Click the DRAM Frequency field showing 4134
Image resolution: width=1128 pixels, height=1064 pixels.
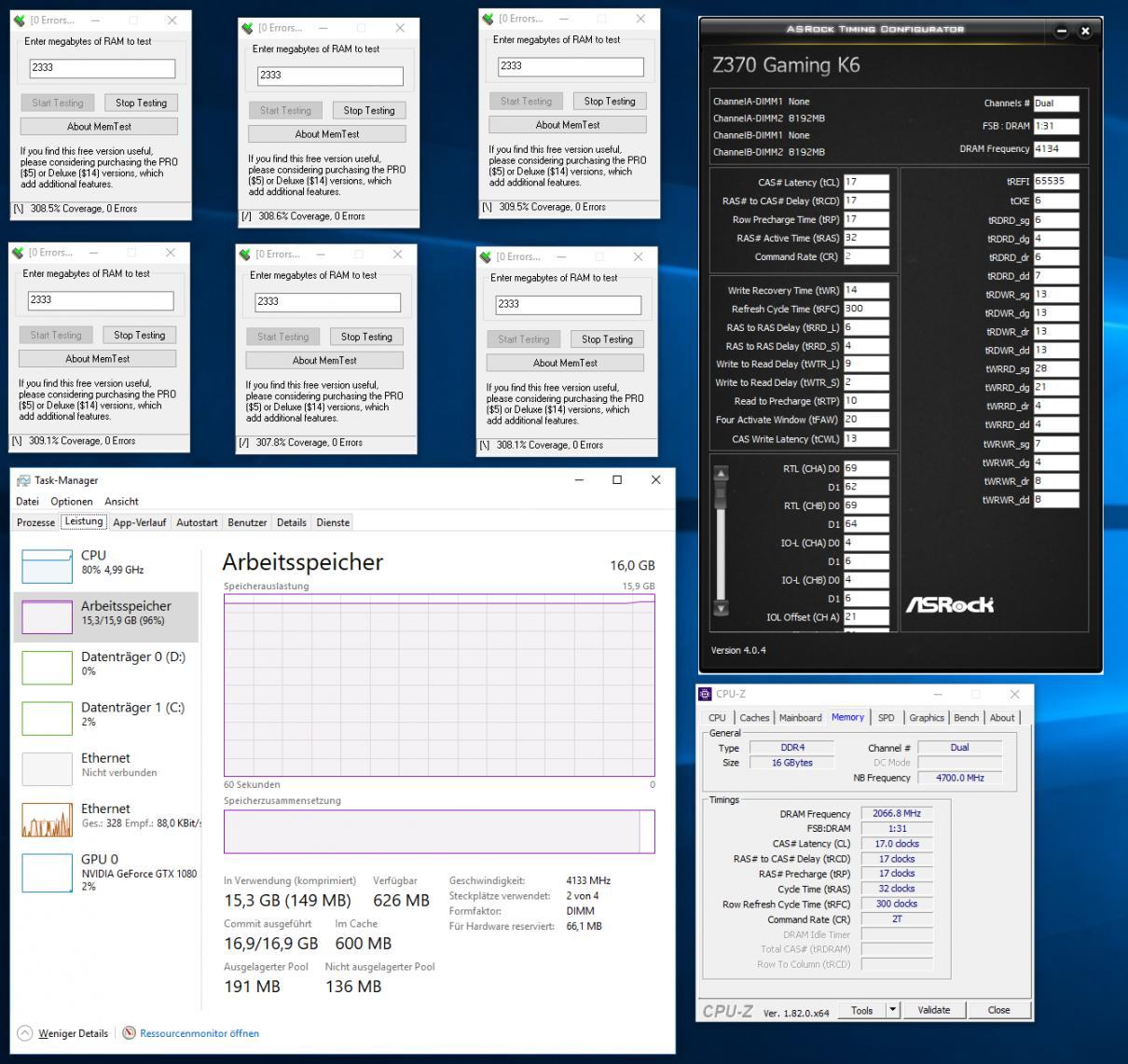click(1056, 149)
